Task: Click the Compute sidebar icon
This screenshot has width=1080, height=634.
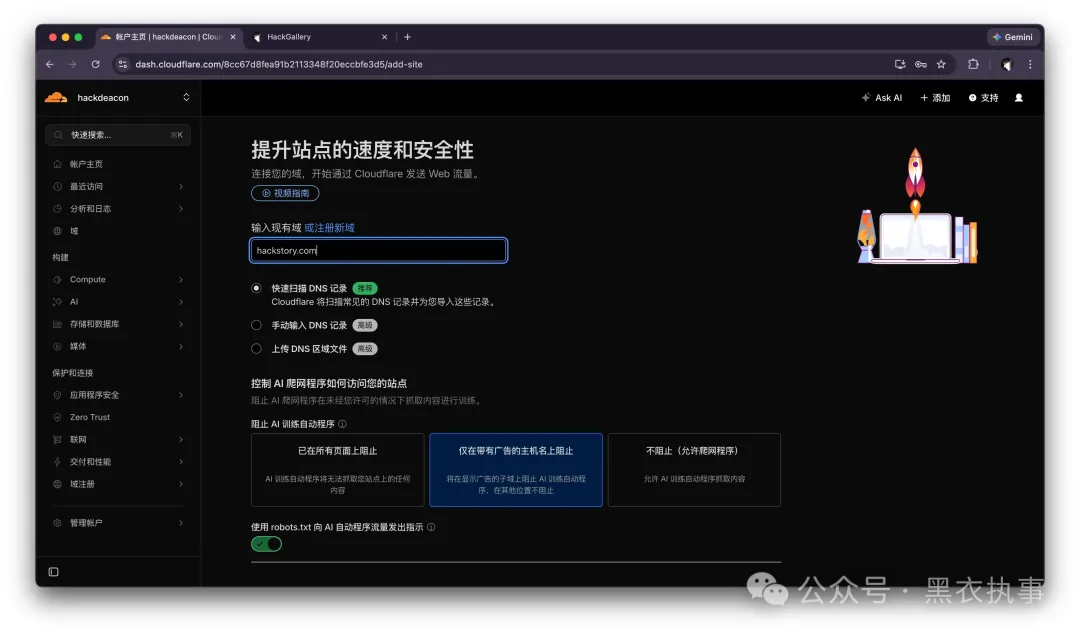Action: tap(57, 280)
